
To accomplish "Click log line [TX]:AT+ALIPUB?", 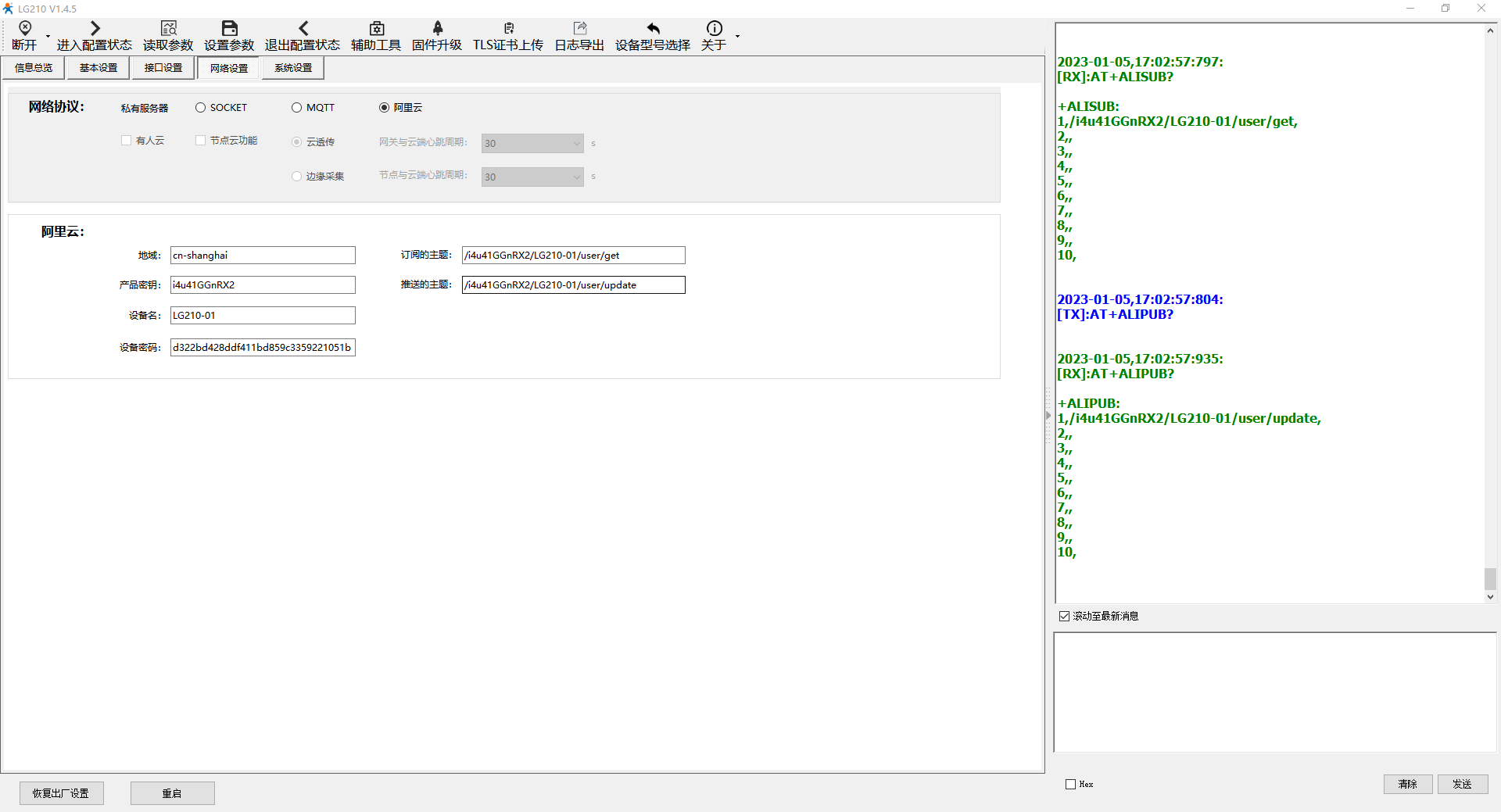I will point(1115,314).
